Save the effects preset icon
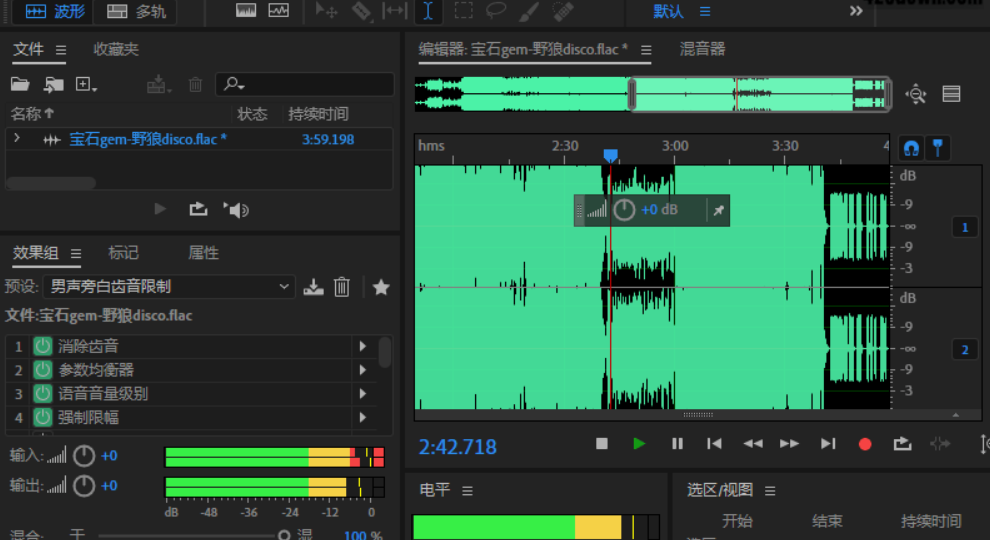 pyautogui.click(x=314, y=287)
